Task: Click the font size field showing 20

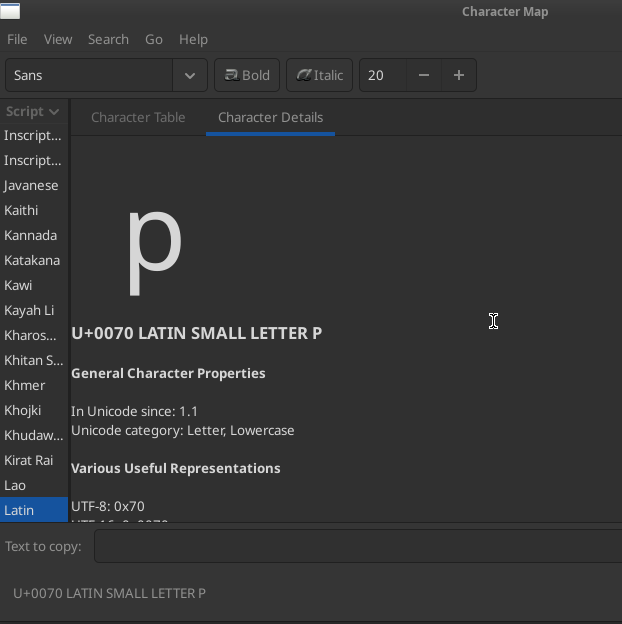Action: (383, 75)
